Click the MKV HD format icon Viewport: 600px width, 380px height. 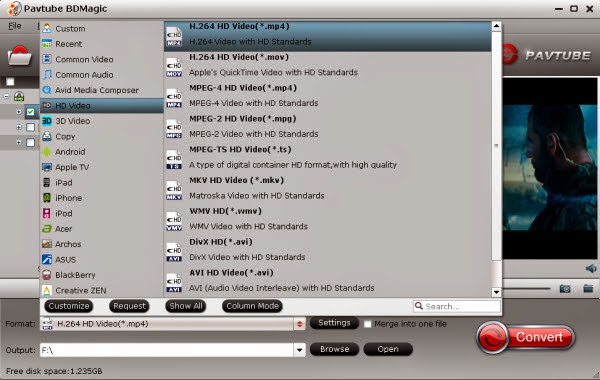174,191
